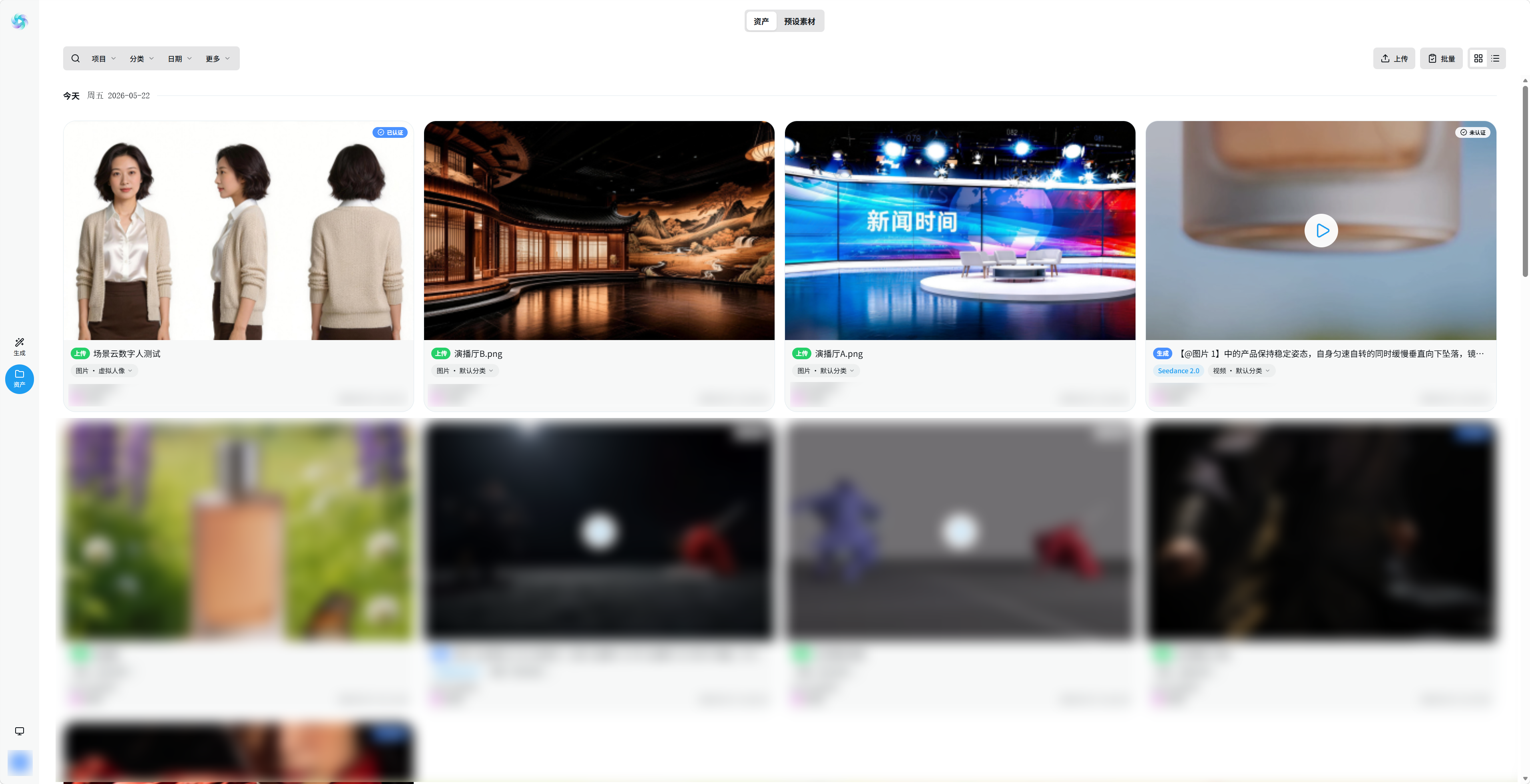Expand the category dropdown under 演播厅A.png

point(826,370)
